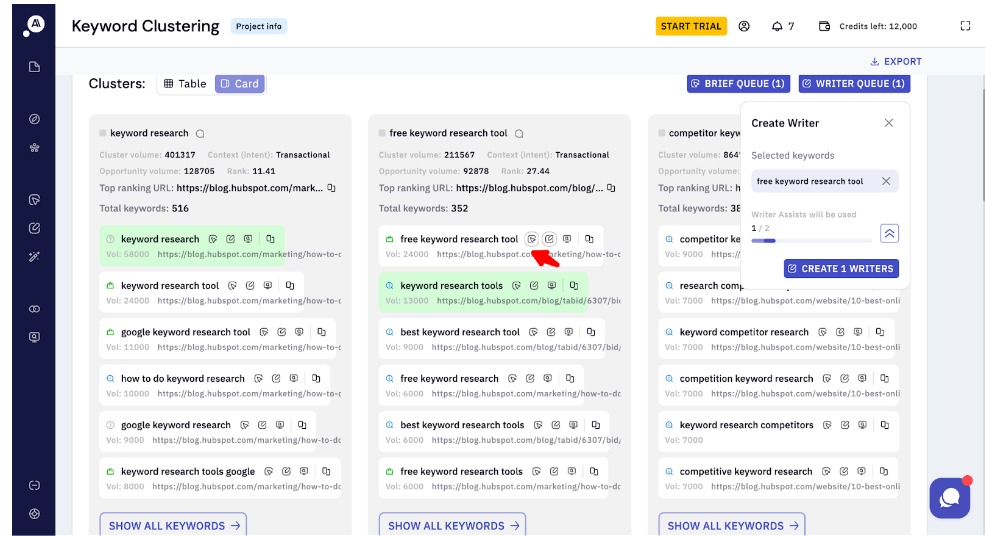Open the user account icon

coord(744,26)
